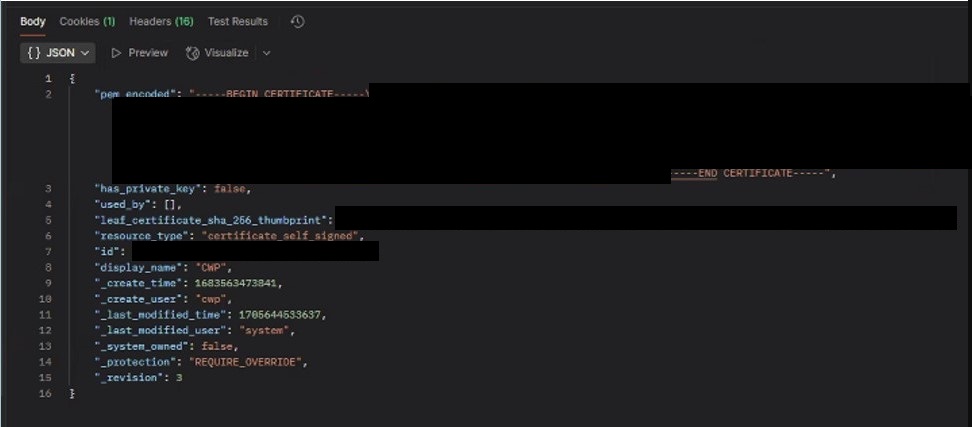
Task: Open the Cookies (1) tab
Action: (x=87, y=21)
